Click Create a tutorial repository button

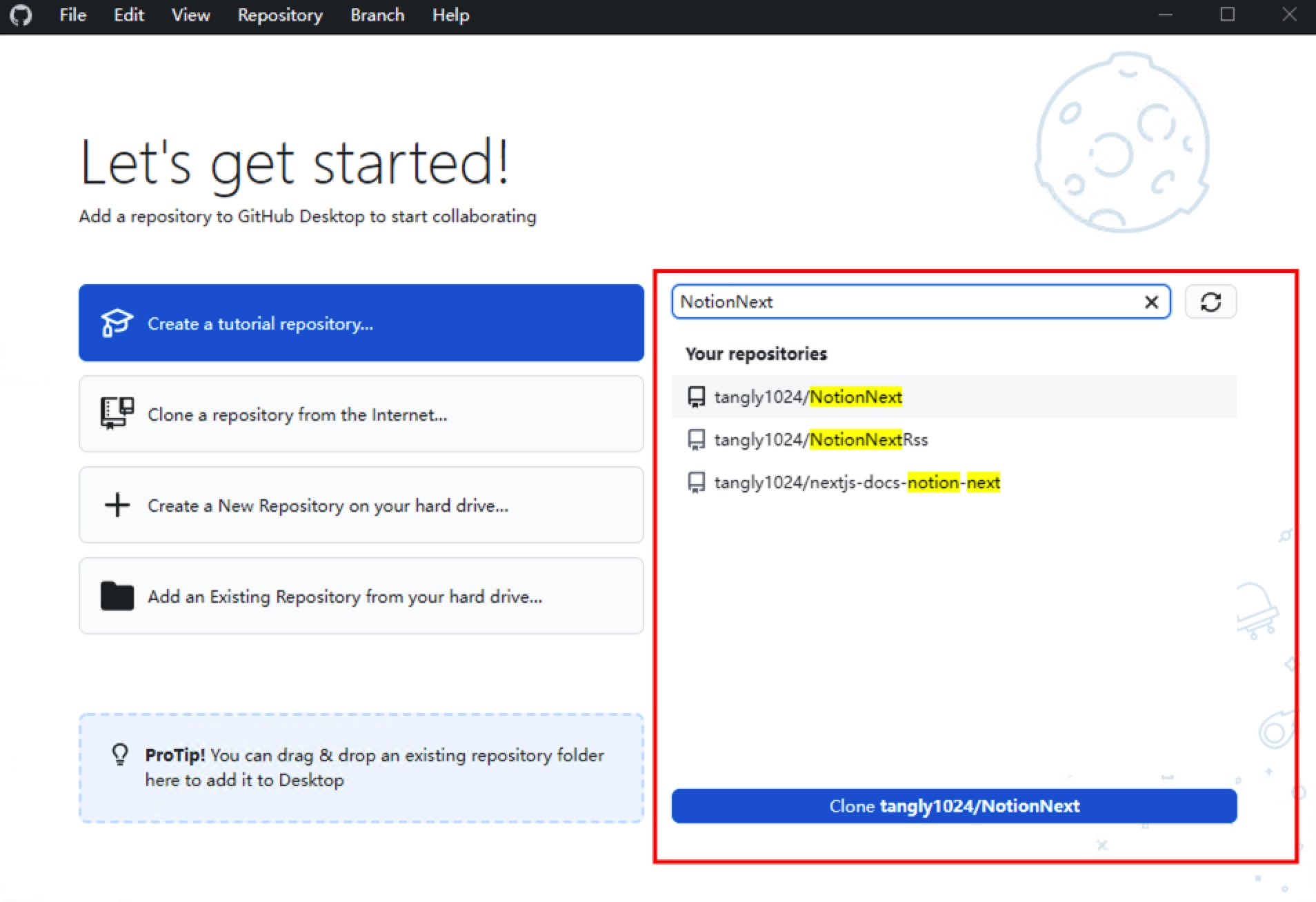pos(361,323)
